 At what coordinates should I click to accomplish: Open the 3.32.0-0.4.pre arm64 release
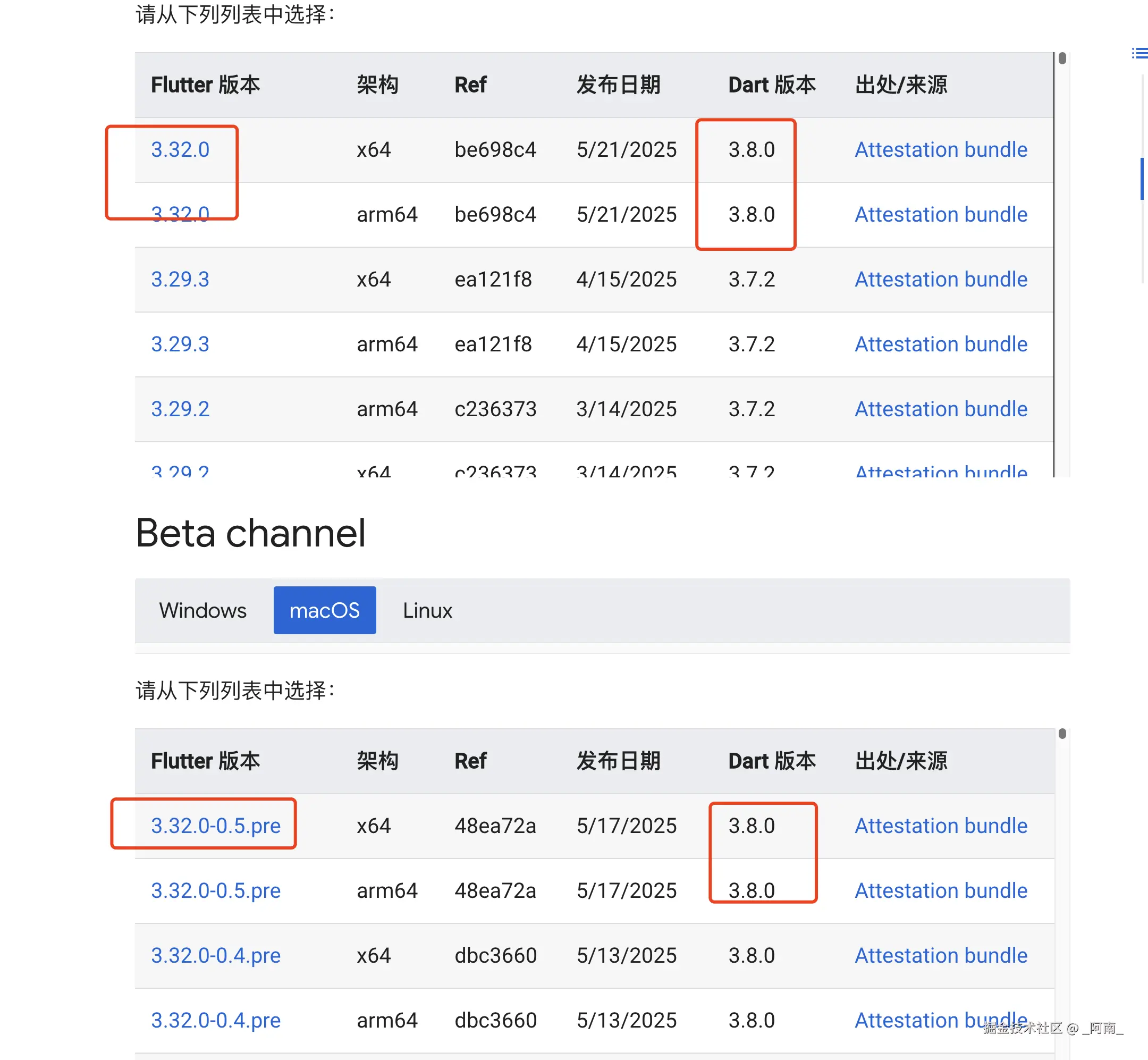216,1020
